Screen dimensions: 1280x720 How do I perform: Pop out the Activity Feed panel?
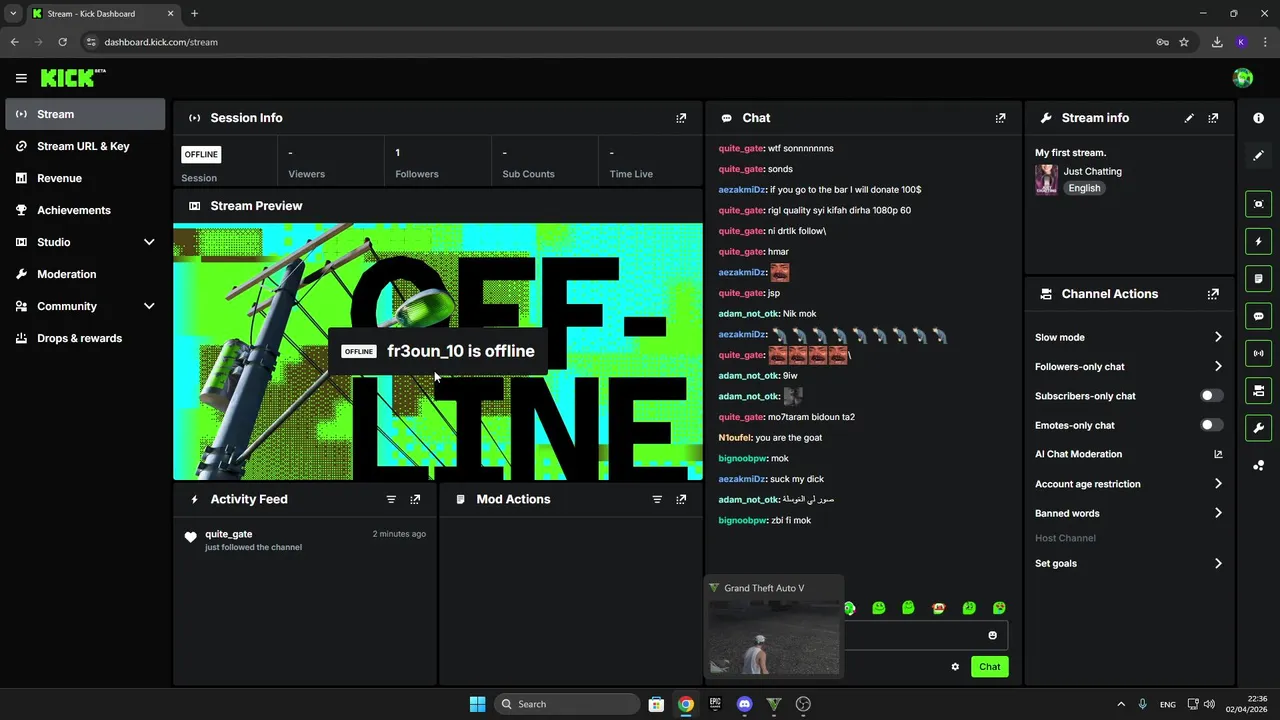coord(415,499)
